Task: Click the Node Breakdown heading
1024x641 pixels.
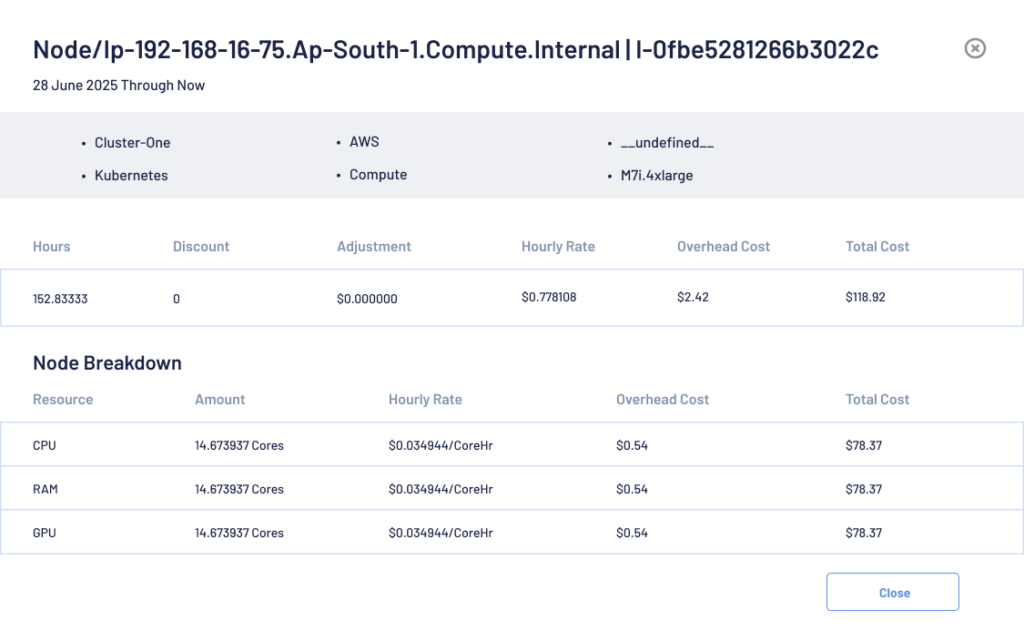Action: point(107,363)
